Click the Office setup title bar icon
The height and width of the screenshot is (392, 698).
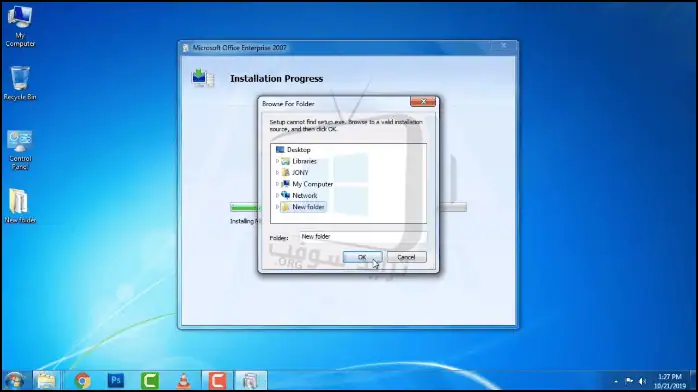(x=186, y=48)
